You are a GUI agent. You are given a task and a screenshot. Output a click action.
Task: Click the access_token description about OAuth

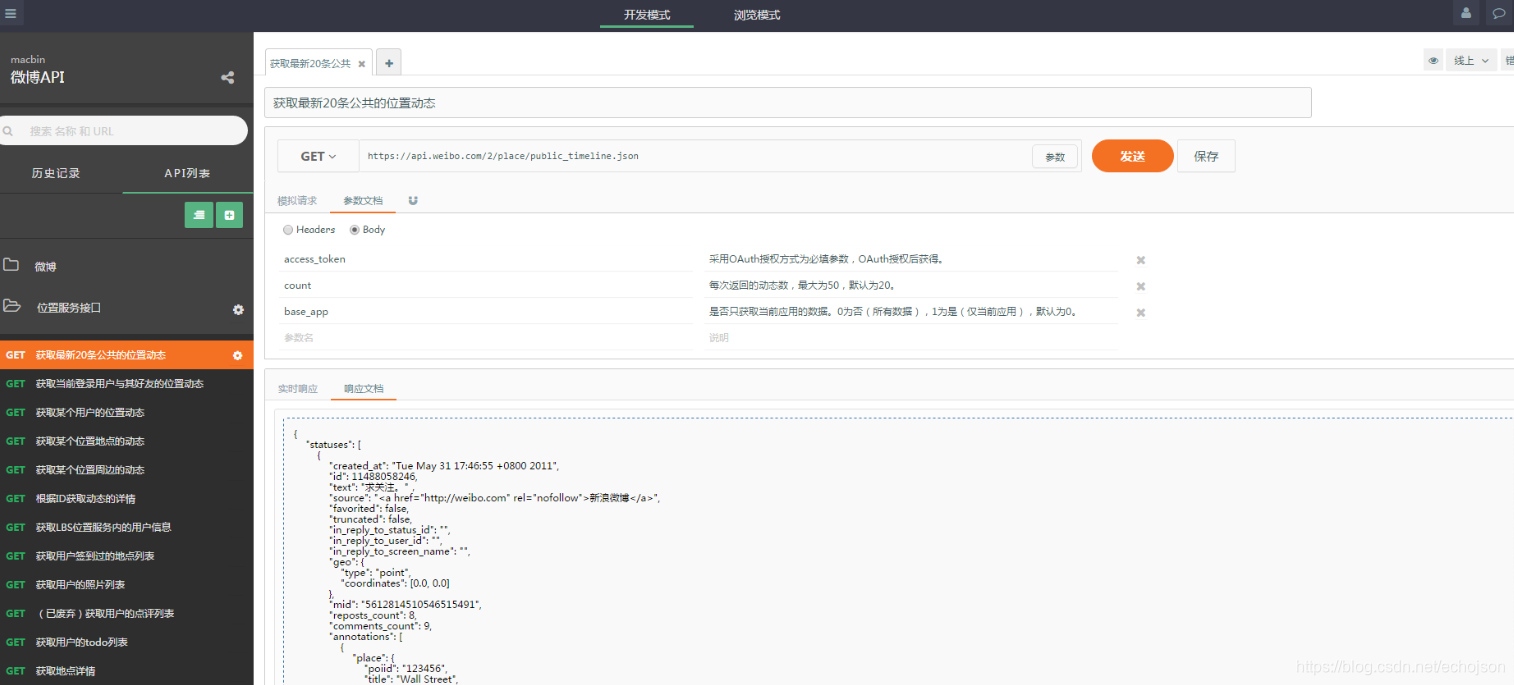coord(827,259)
